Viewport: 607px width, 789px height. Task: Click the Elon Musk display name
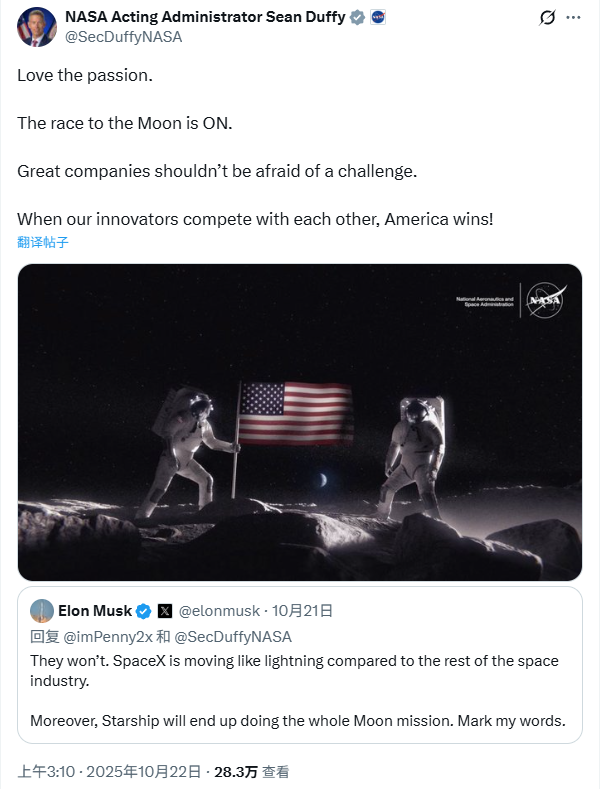click(95, 610)
